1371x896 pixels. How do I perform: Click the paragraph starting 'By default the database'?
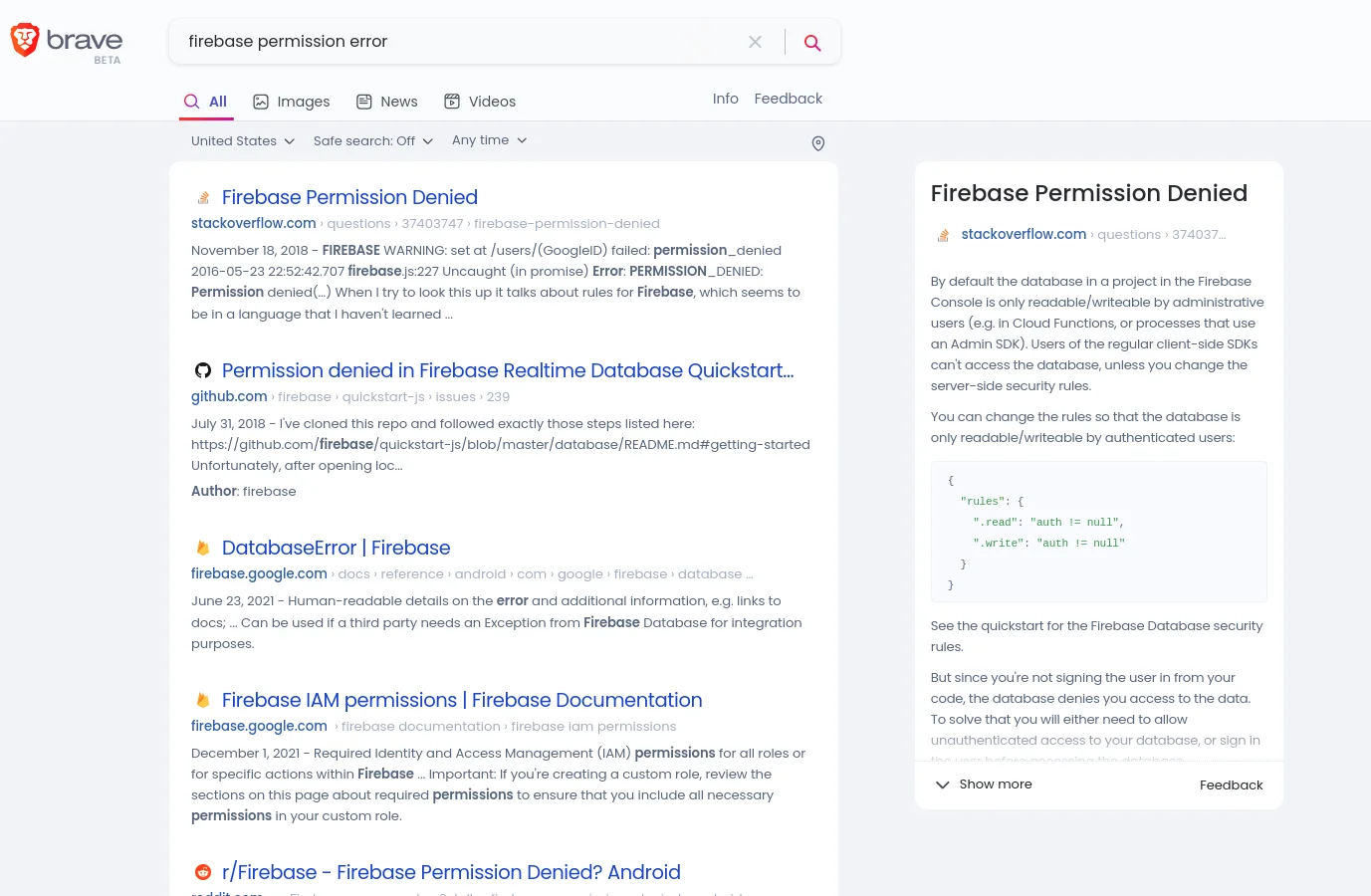click(1097, 334)
